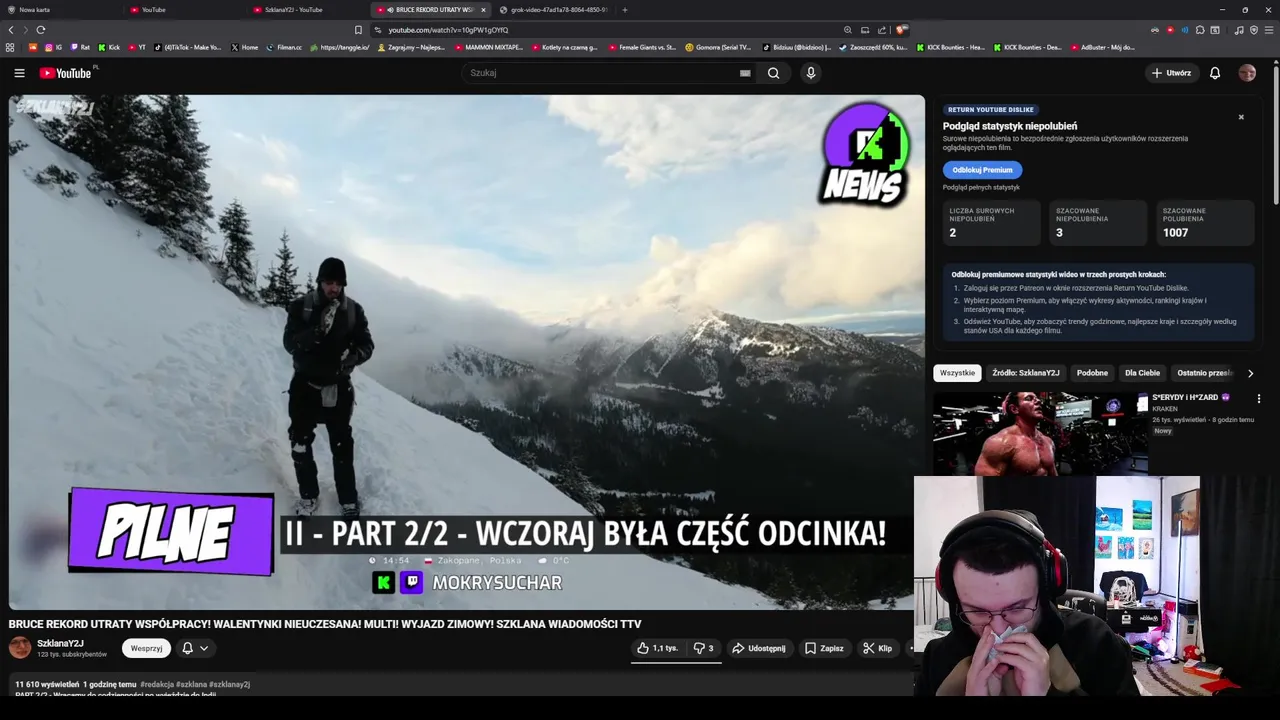
Task: Open the Brave Shields lion icon
Action: coord(902,30)
